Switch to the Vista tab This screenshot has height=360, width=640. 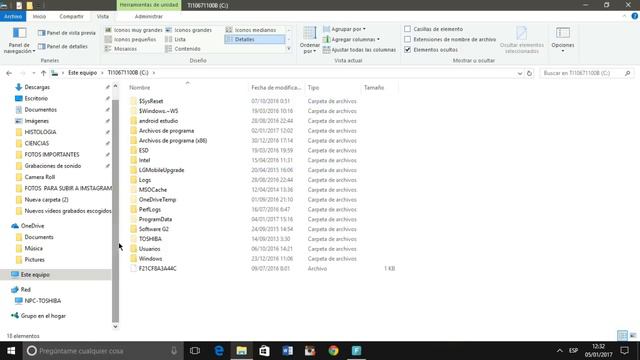(102, 16)
